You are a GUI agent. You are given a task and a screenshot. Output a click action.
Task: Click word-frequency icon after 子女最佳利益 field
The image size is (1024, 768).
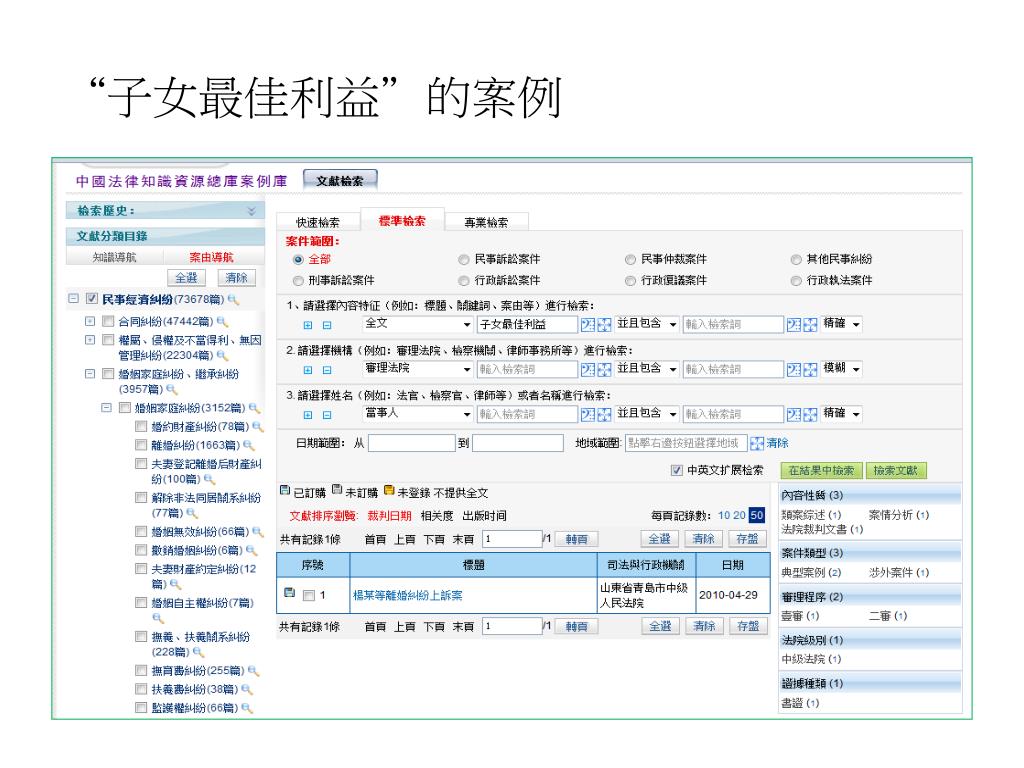588,325
